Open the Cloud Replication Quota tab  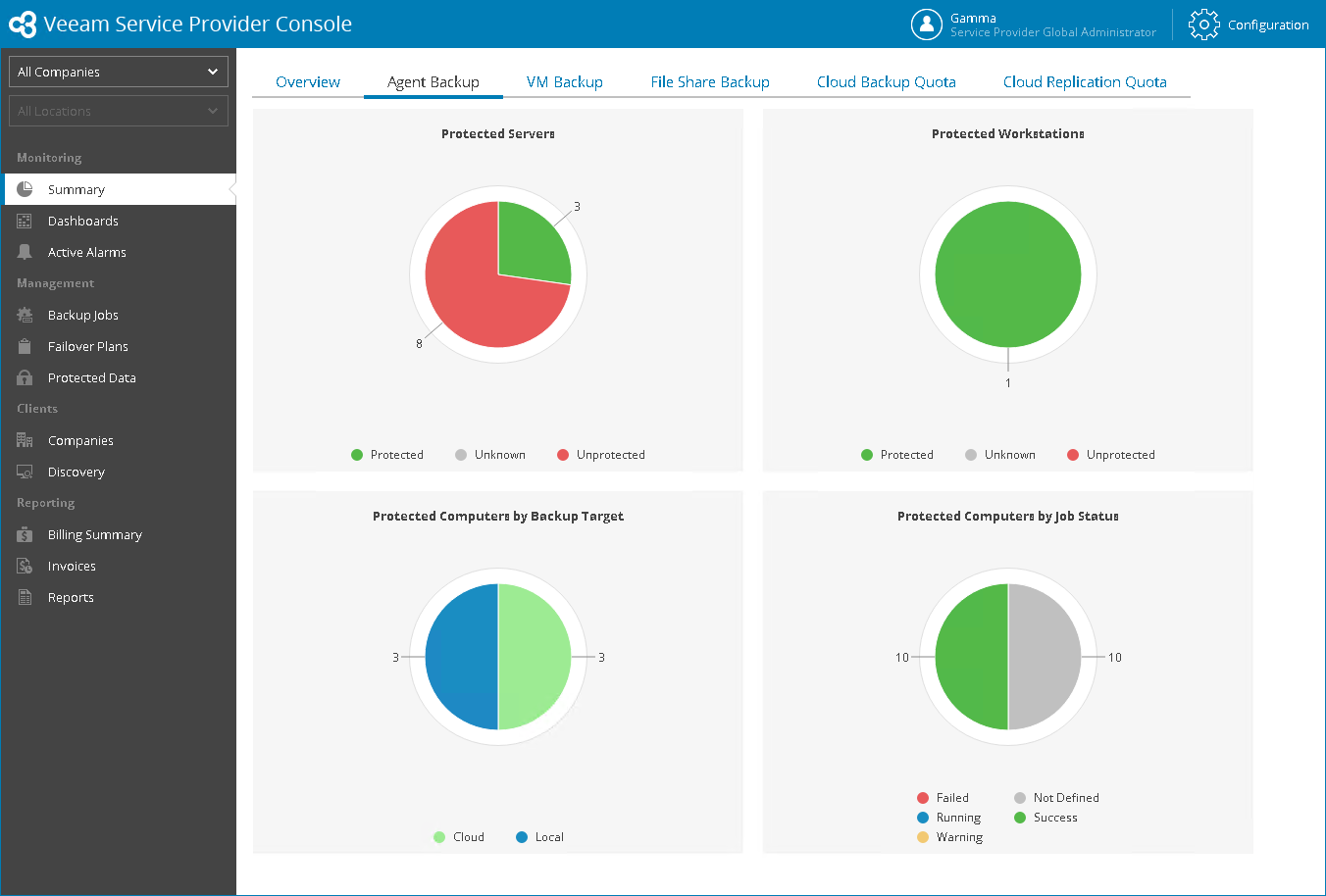1085,82
